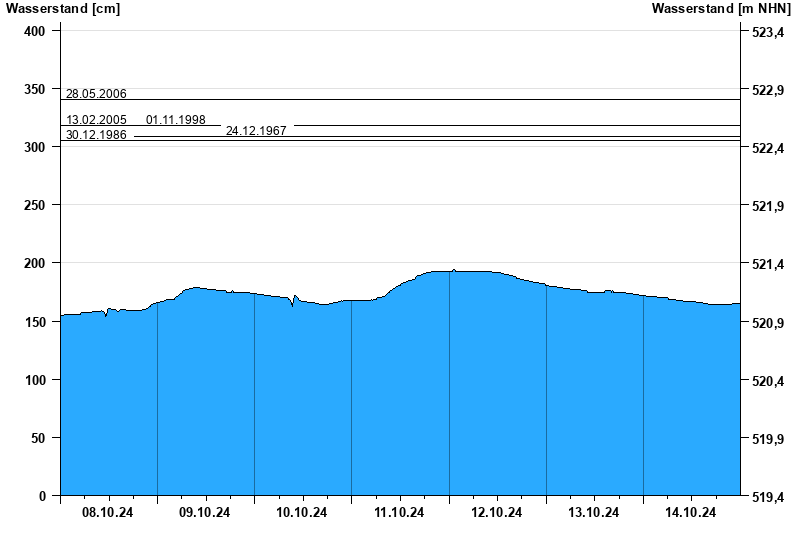This screenshot has width=800, height=550.
Task: Click the 30.12.1986 water level label
Action: 96,135
